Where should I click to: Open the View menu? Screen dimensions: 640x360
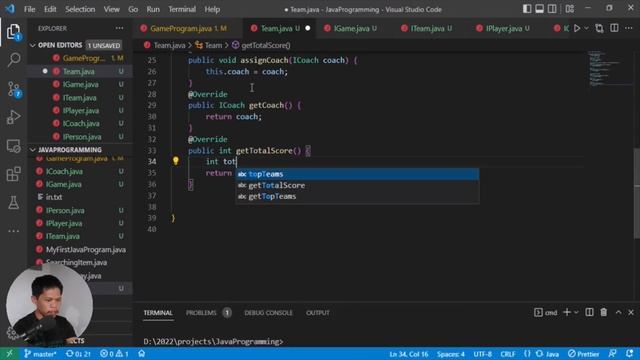(x=111, y=9)
